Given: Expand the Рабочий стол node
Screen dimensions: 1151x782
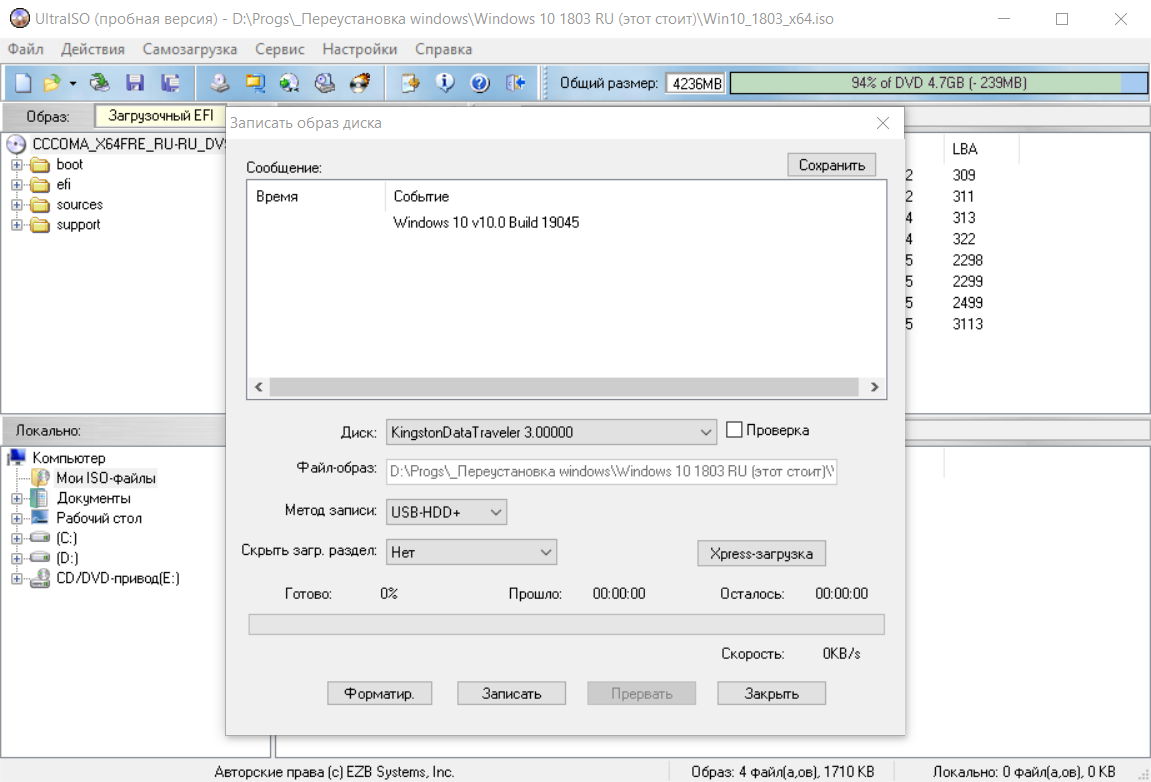Looking at the screenshot, I should pos(16,518).
